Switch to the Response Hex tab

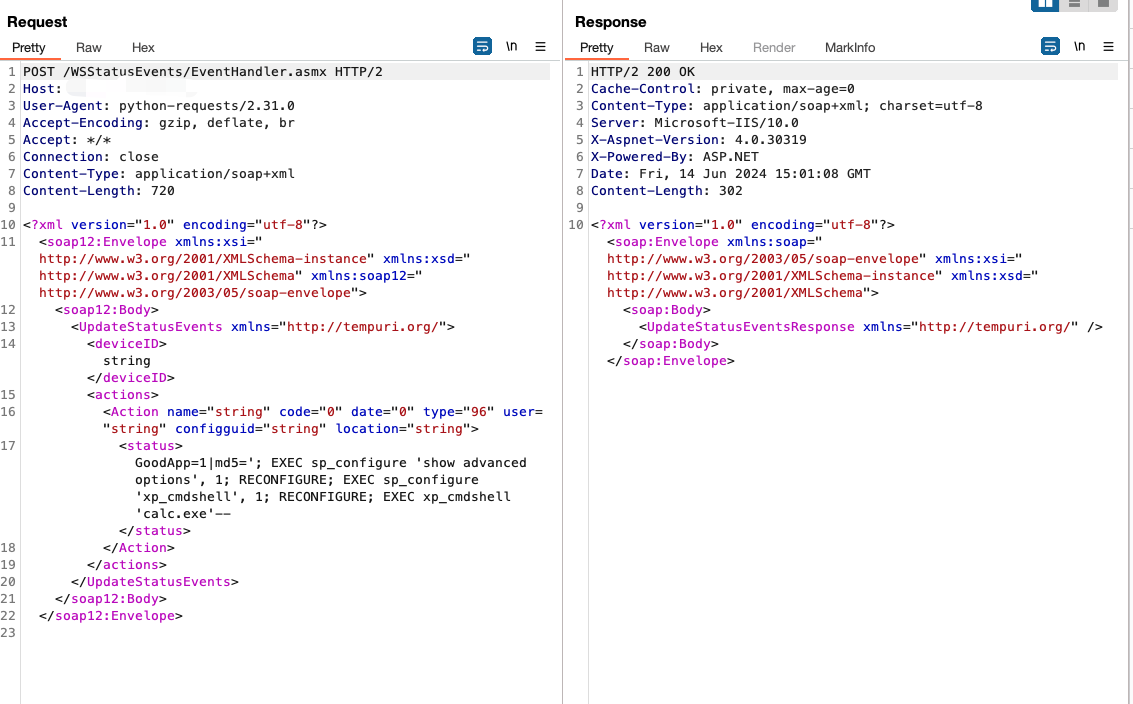[711, 48]
